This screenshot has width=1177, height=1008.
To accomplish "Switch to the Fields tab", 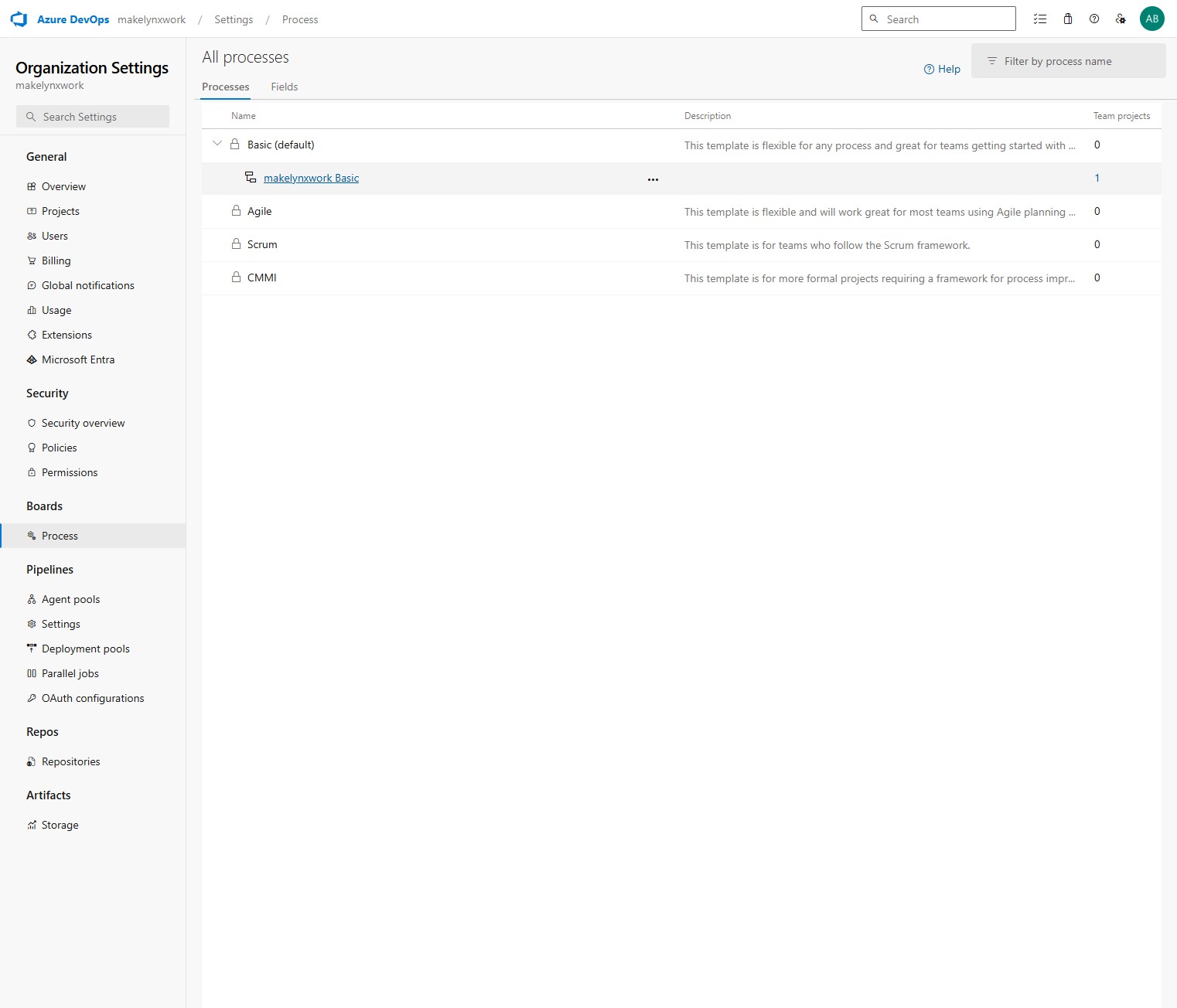I will (285, 87).
